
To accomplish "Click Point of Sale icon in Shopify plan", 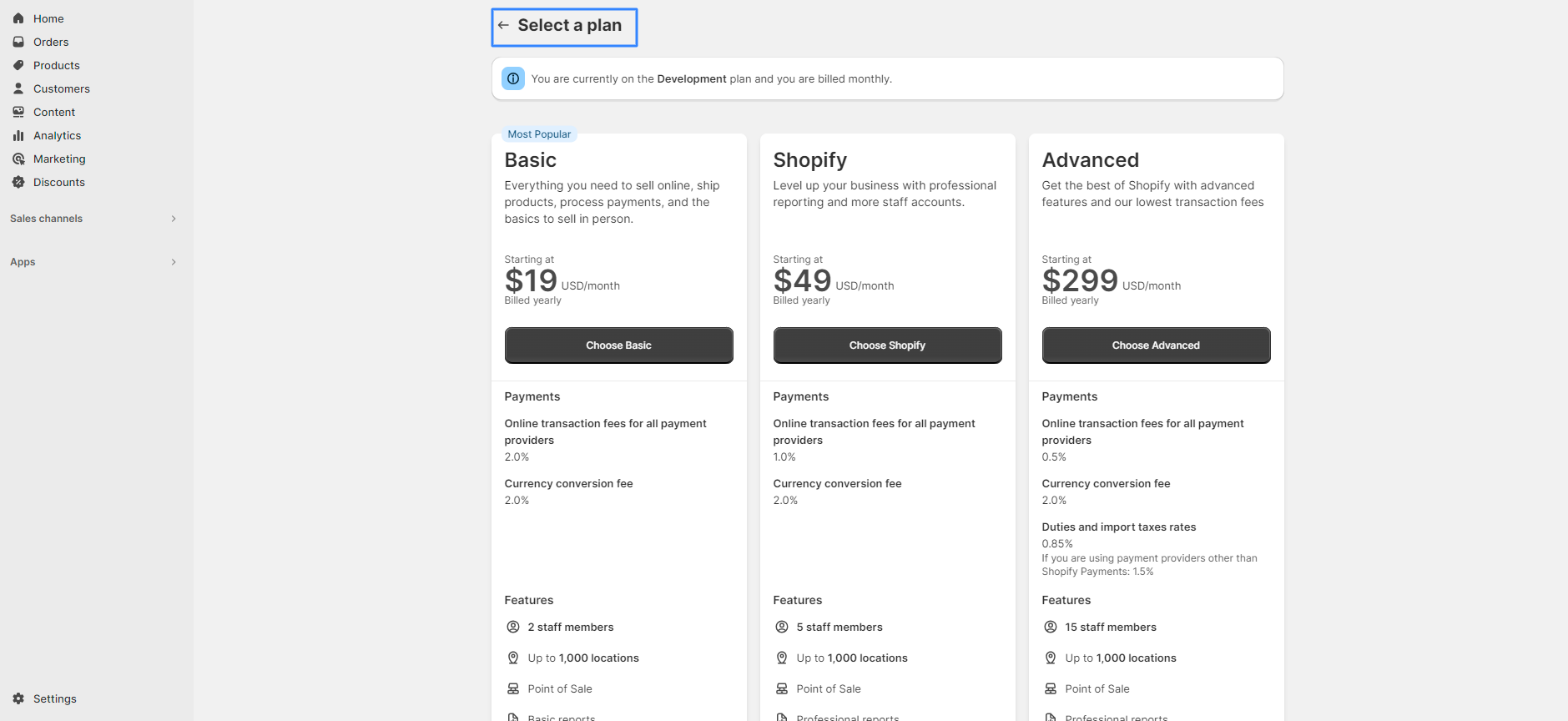I will coord(782,688).
